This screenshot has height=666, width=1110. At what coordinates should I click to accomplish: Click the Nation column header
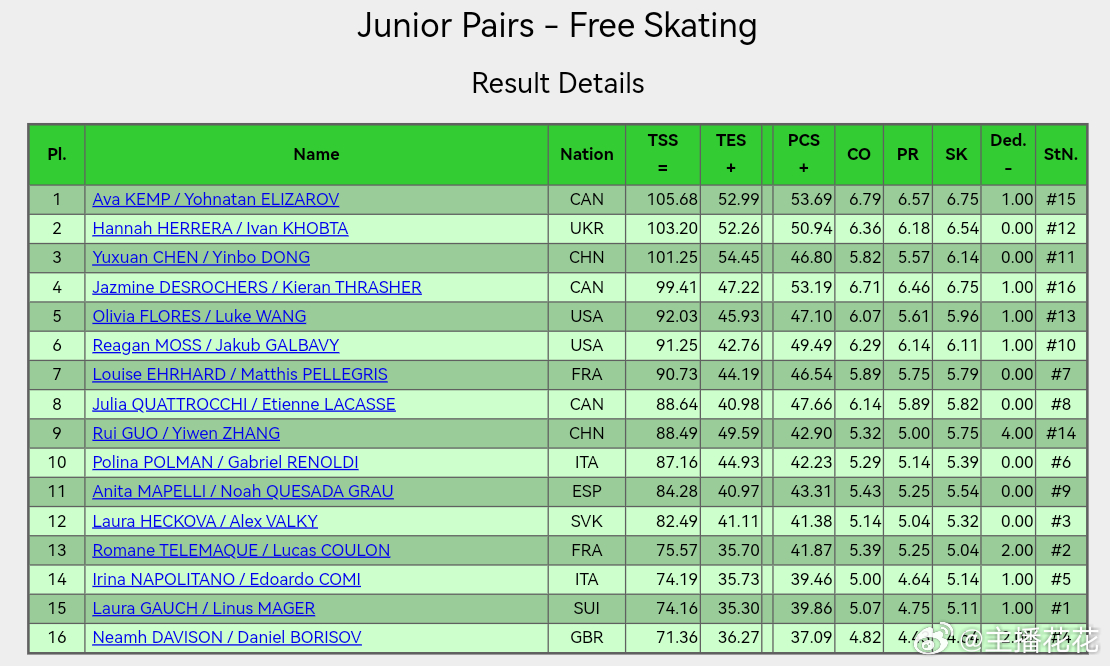point(587,154)
